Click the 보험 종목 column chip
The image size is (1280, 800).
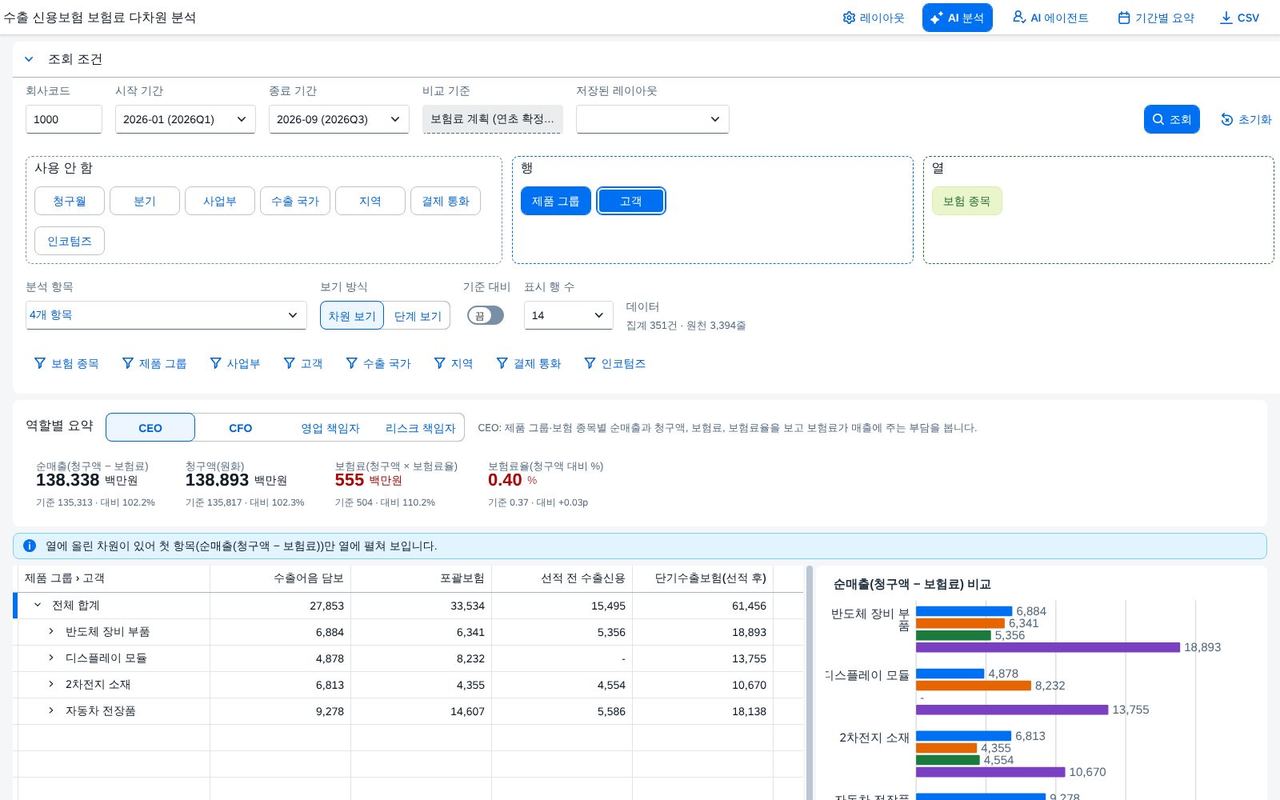coord(967,201)
